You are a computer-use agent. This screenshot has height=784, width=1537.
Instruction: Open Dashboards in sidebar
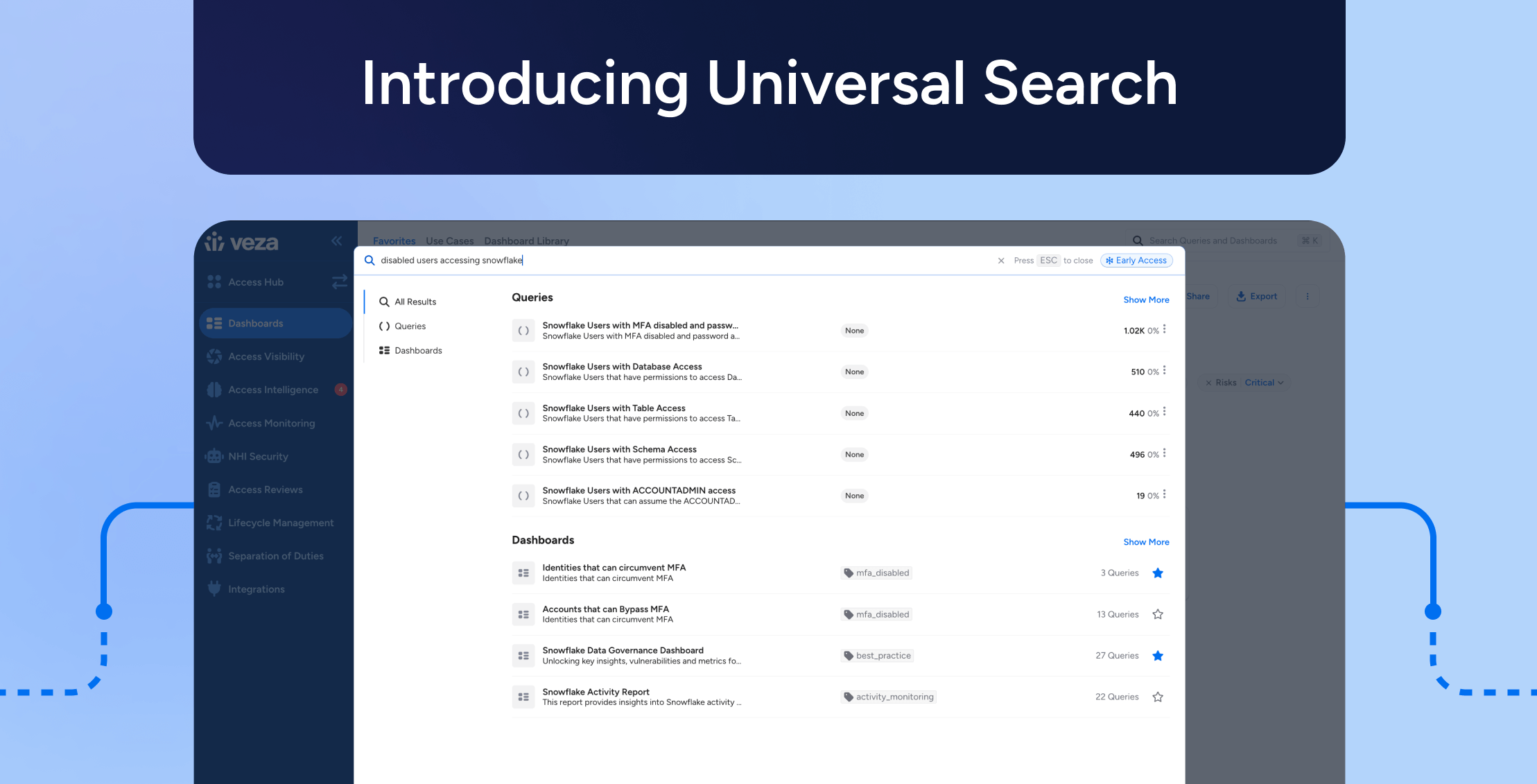(275, 323)
